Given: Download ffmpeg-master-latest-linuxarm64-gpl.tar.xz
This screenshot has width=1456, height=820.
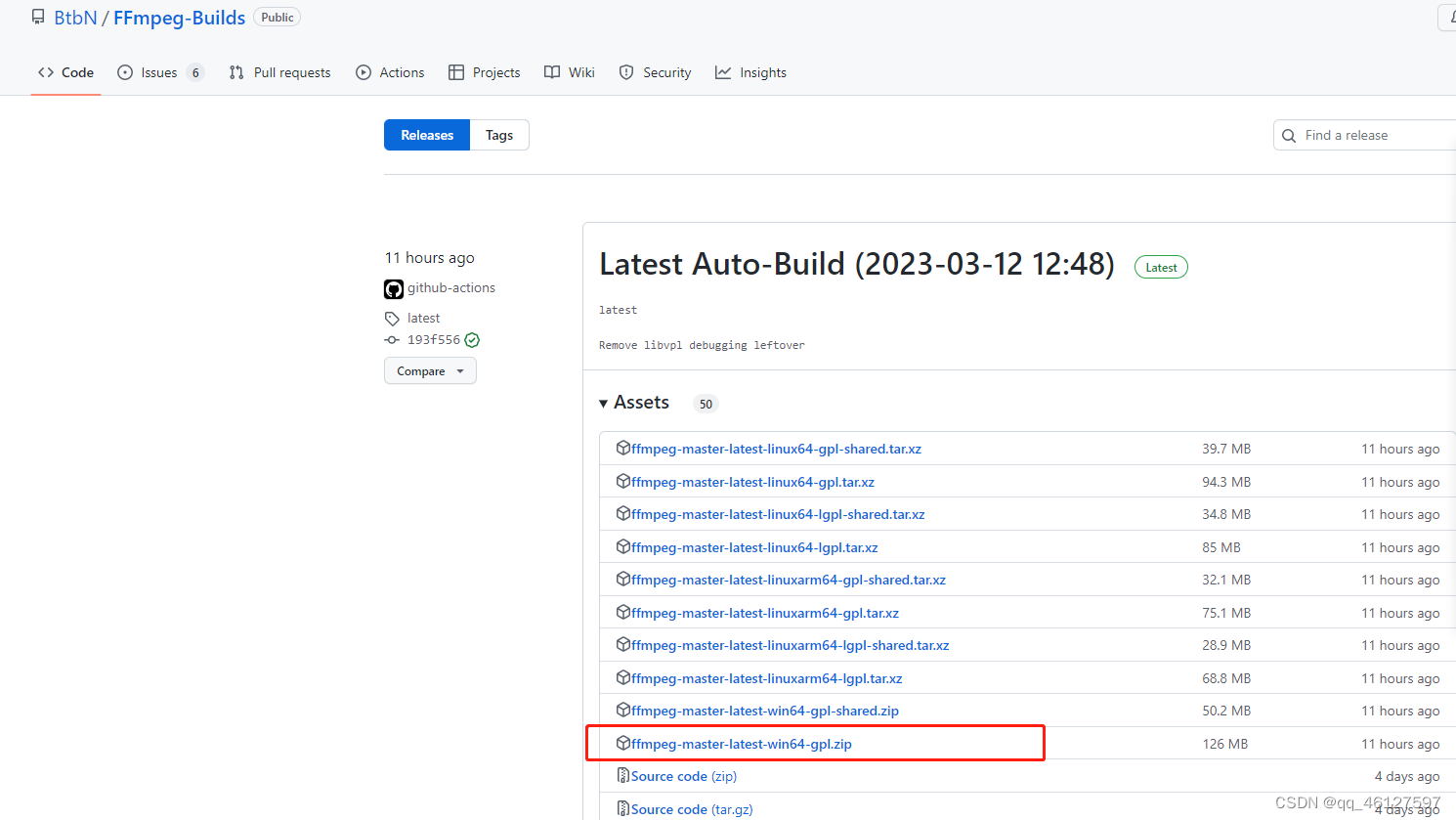Looking at the screenshot, I should tap(765, 613).
